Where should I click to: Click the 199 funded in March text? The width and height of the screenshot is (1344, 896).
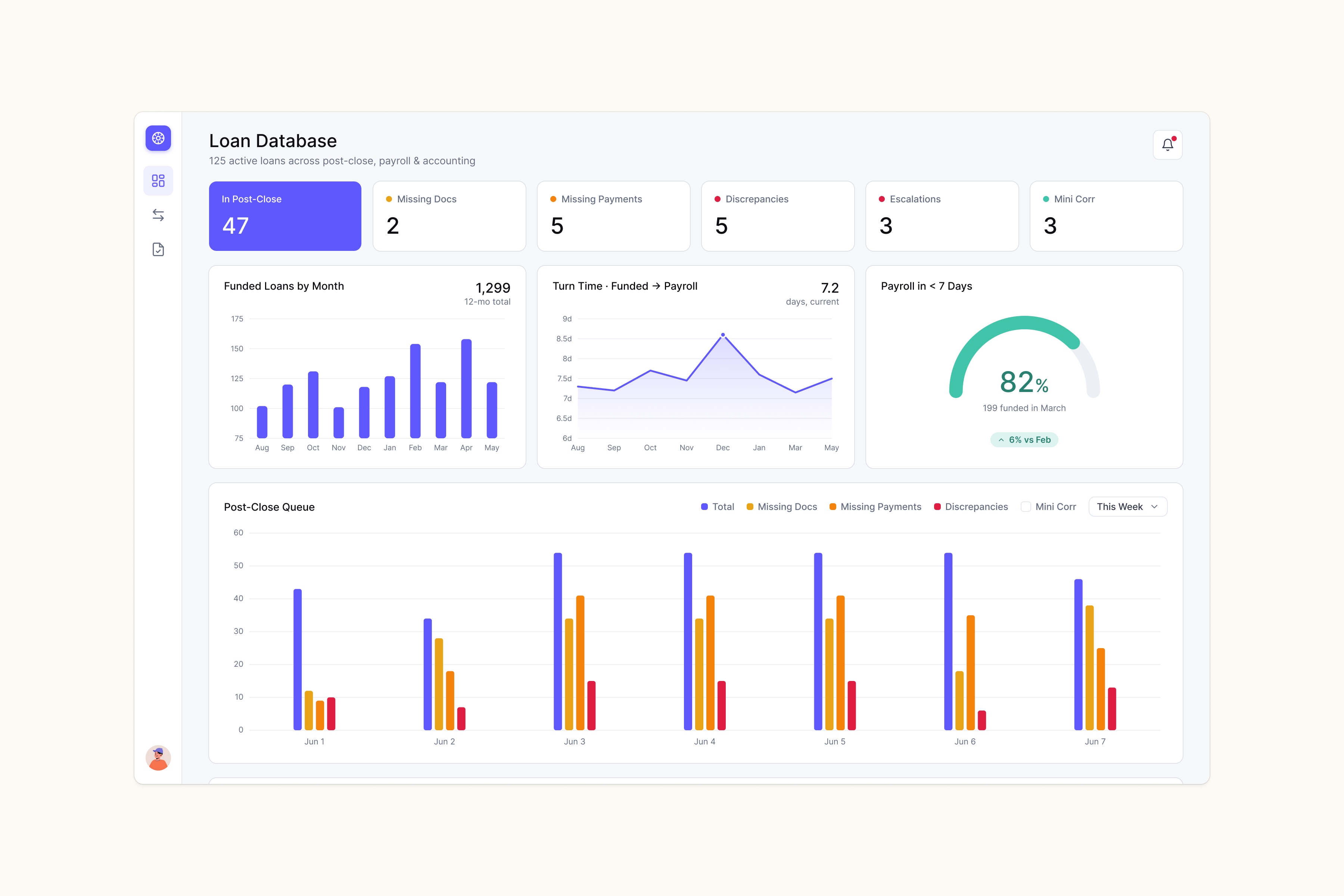[1024, 408]
